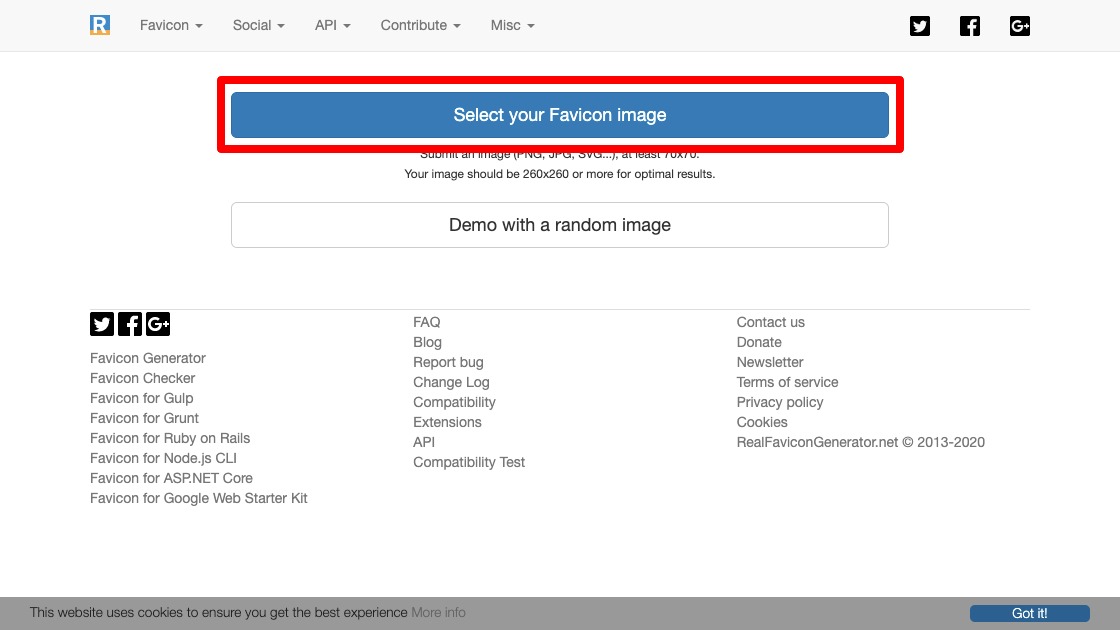Screen dimensions: 1120x630
Task: Click the footer Google Plus icon
Action: click(158, 323)
